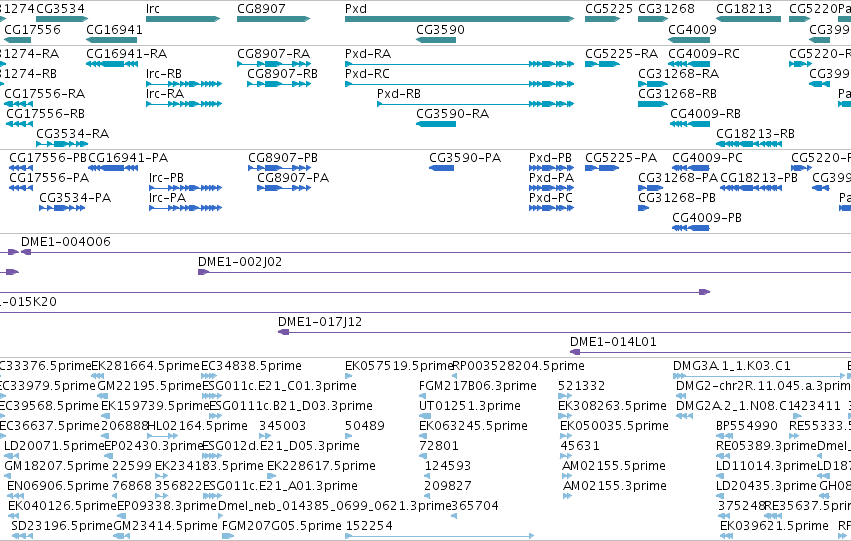Select the BP554990 EST label
Screen dimensions: 851x541
[747, 427]
